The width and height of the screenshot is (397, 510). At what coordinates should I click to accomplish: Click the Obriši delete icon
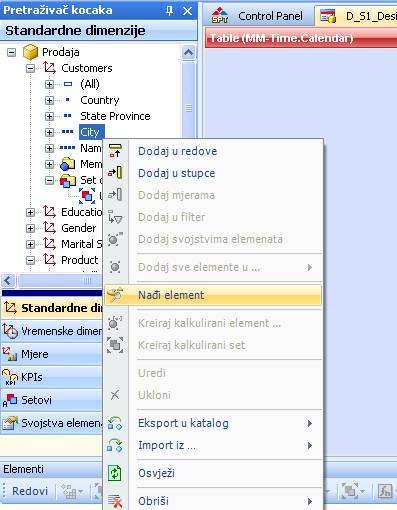coord(115,501)
